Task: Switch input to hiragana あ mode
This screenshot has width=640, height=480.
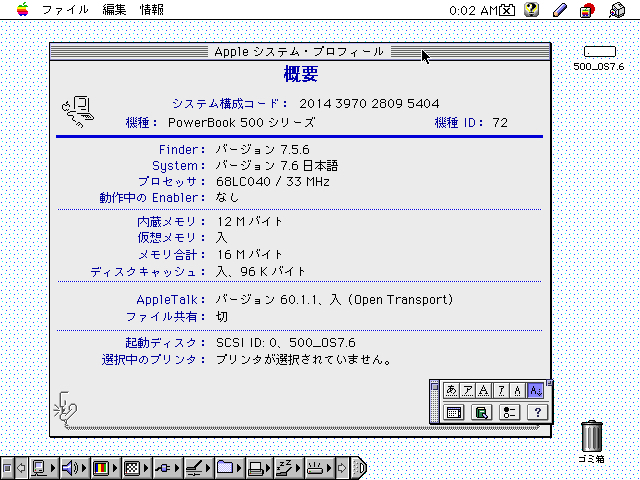Action: point(451,391)
